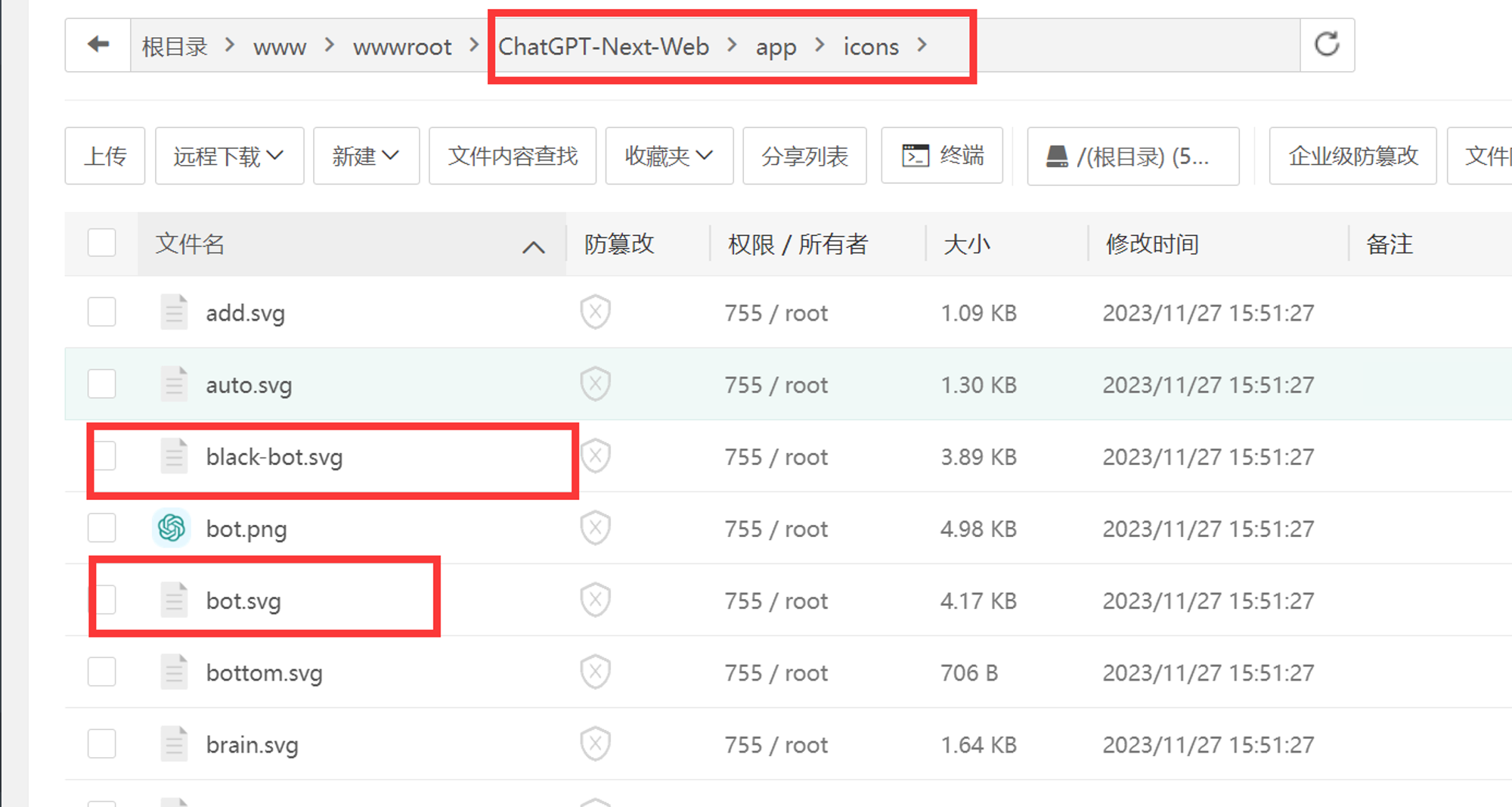Image resolution: width=1512 pixels, height=807 pixels.
Task: Open the bot.svg file name link
Action: click(243, 601)
